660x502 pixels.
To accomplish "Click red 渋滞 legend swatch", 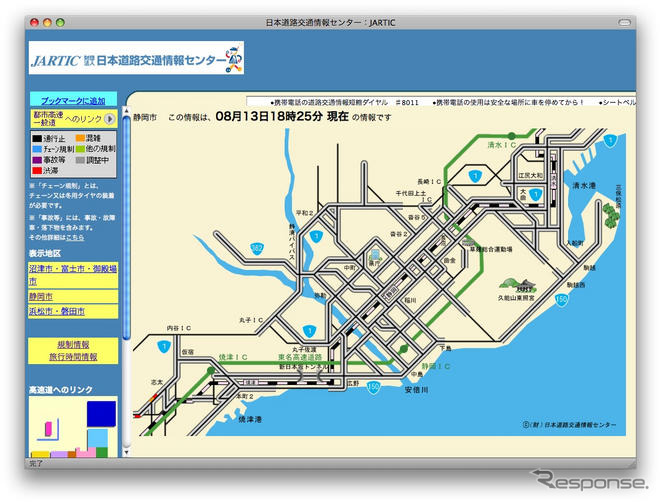I will [x=37, y=170].
